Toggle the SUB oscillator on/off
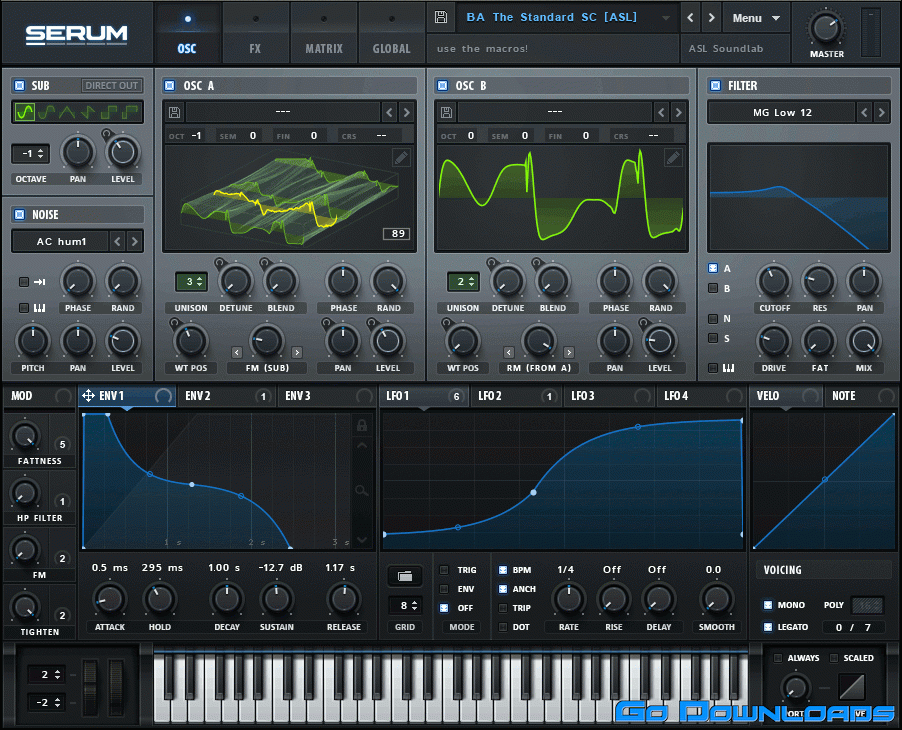902x730 pixels. tap(19, 86)
